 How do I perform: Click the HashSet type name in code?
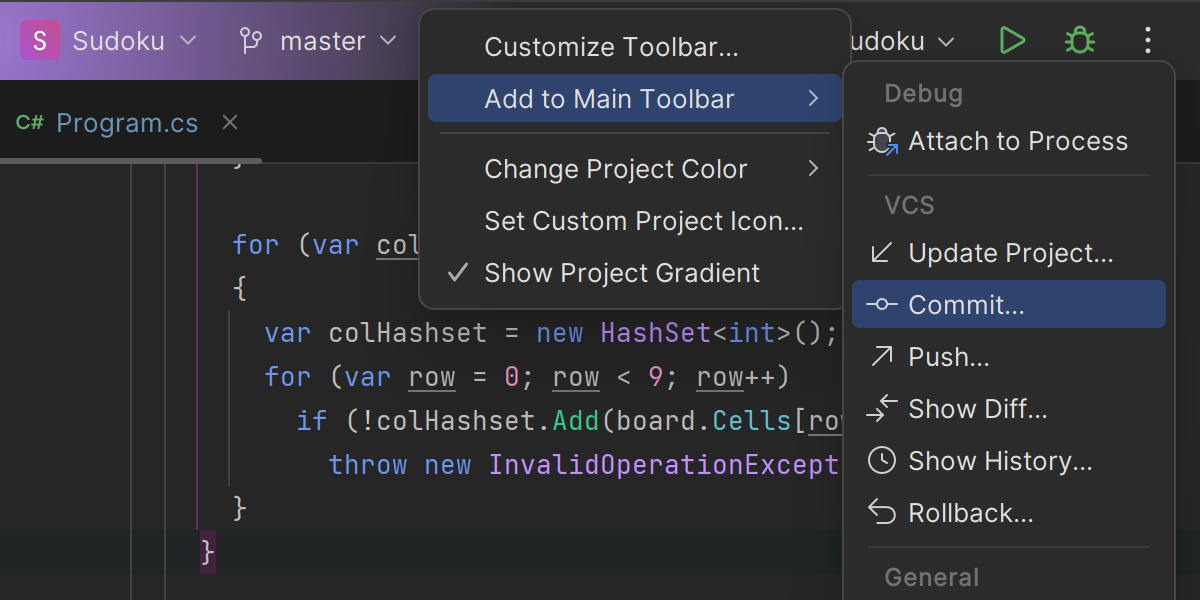pos(656,333)
